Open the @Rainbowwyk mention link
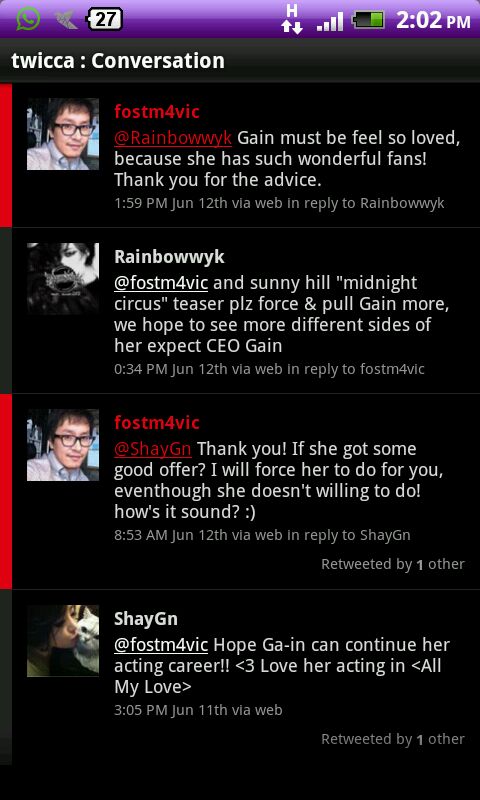The height and width of the screenshot is (800, 480). point(173,138)
